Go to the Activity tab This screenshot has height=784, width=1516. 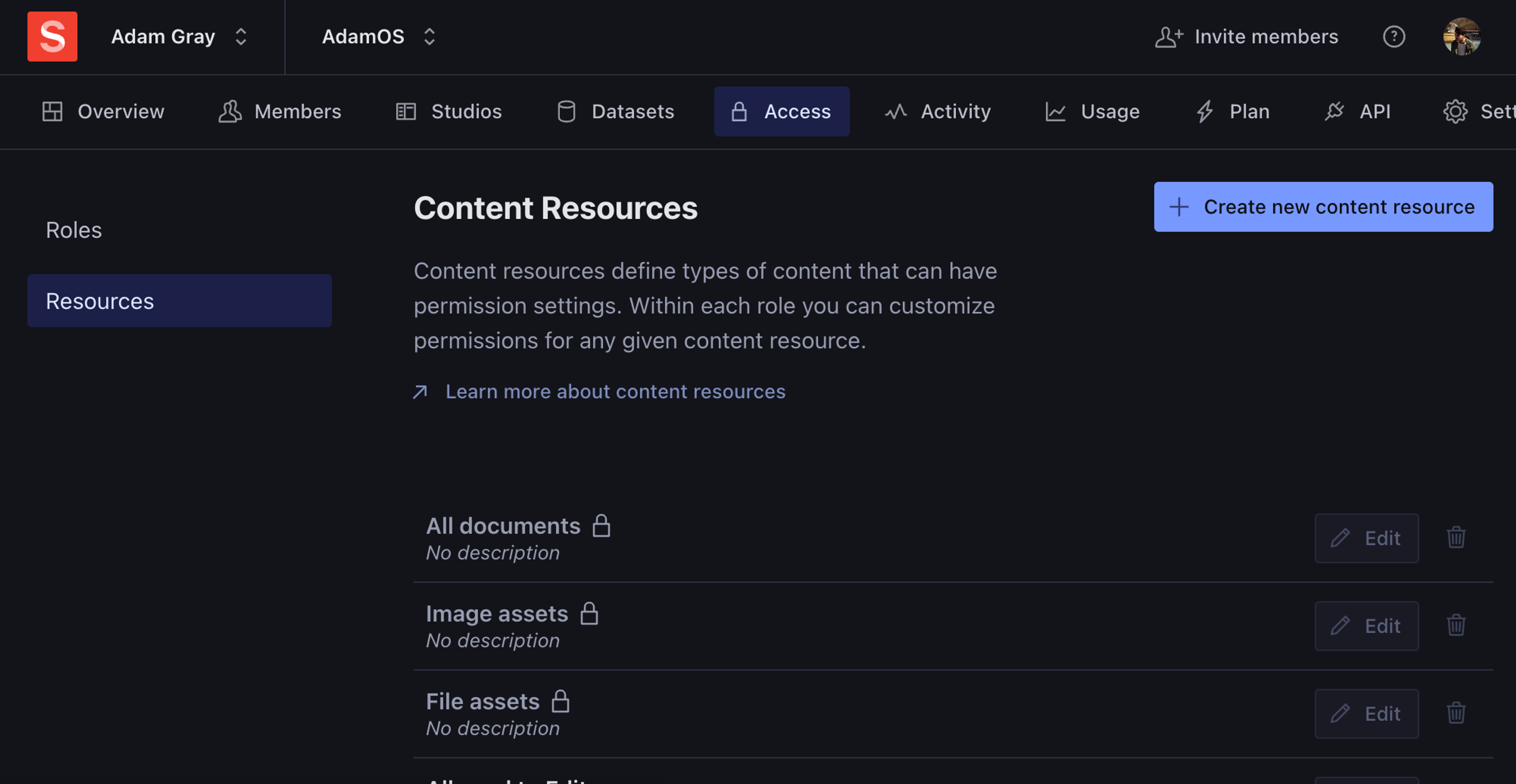click(x=938, y=111)
